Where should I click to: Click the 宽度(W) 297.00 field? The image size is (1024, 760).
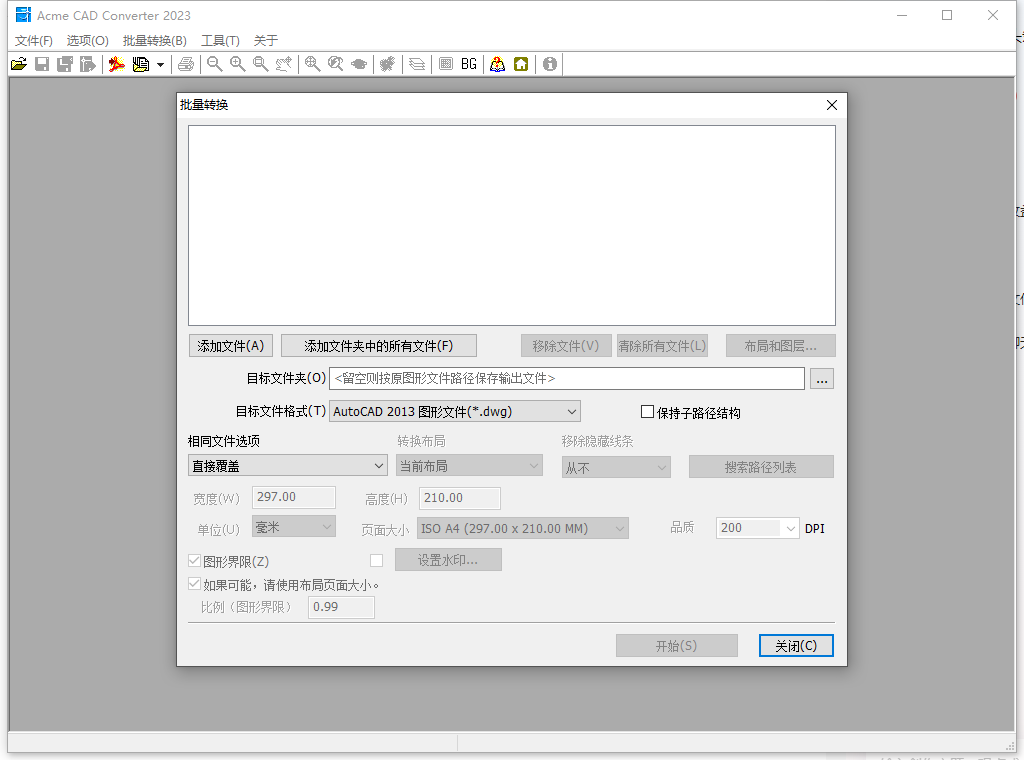(294, 498)
